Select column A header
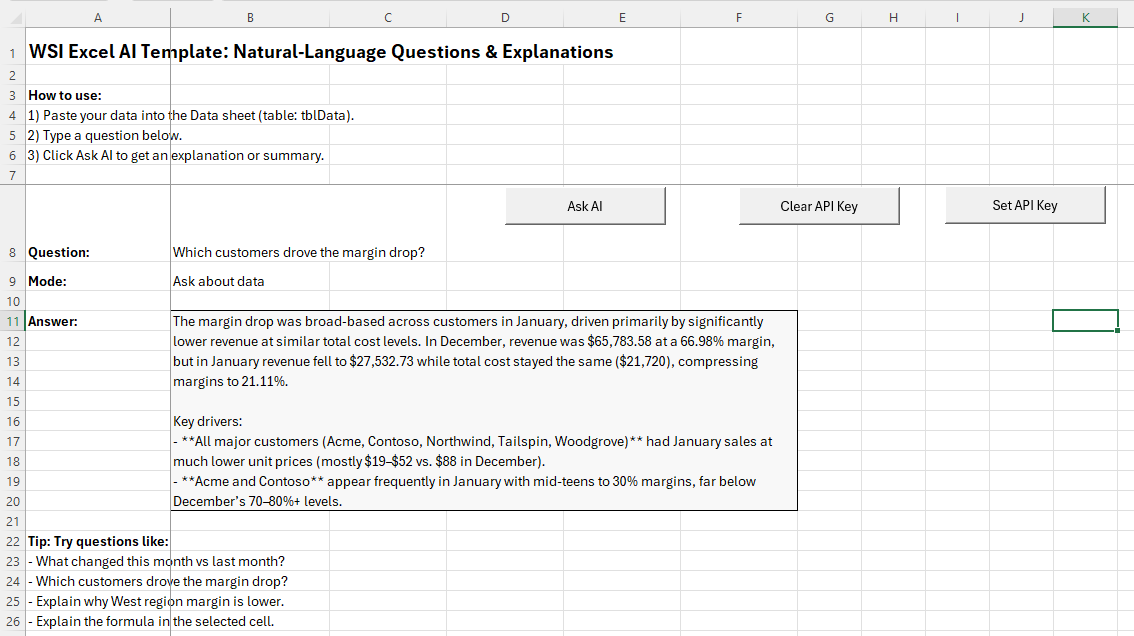 (x=97, y=17)
